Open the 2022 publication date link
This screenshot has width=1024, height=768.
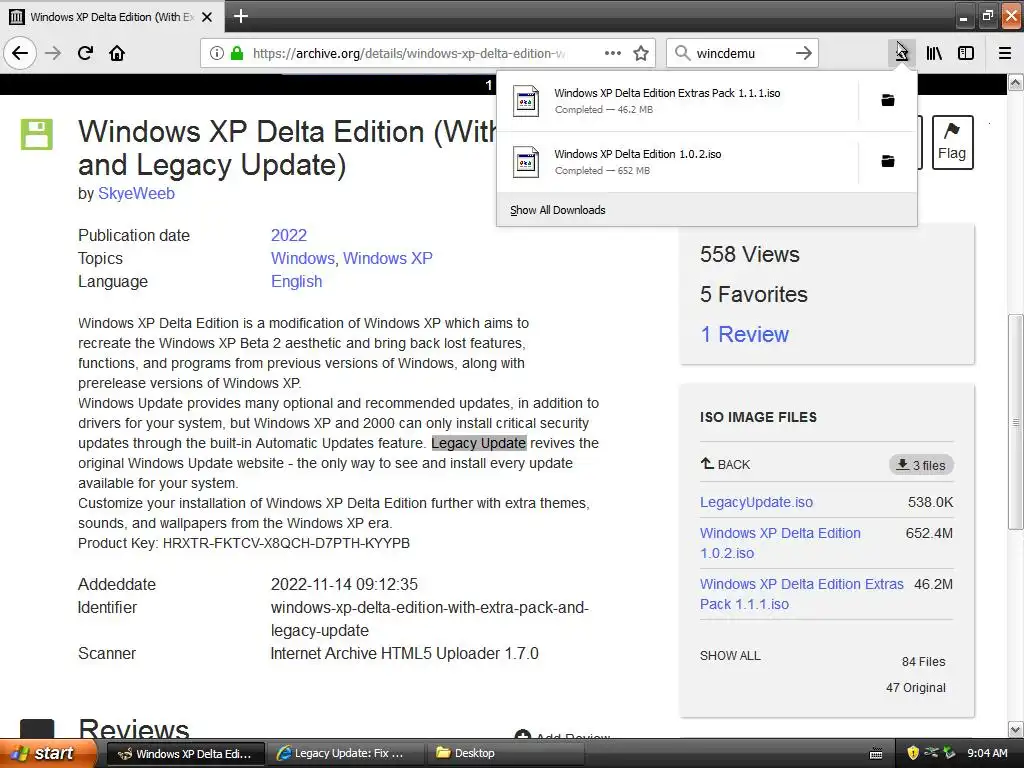[x=289, y=236]
